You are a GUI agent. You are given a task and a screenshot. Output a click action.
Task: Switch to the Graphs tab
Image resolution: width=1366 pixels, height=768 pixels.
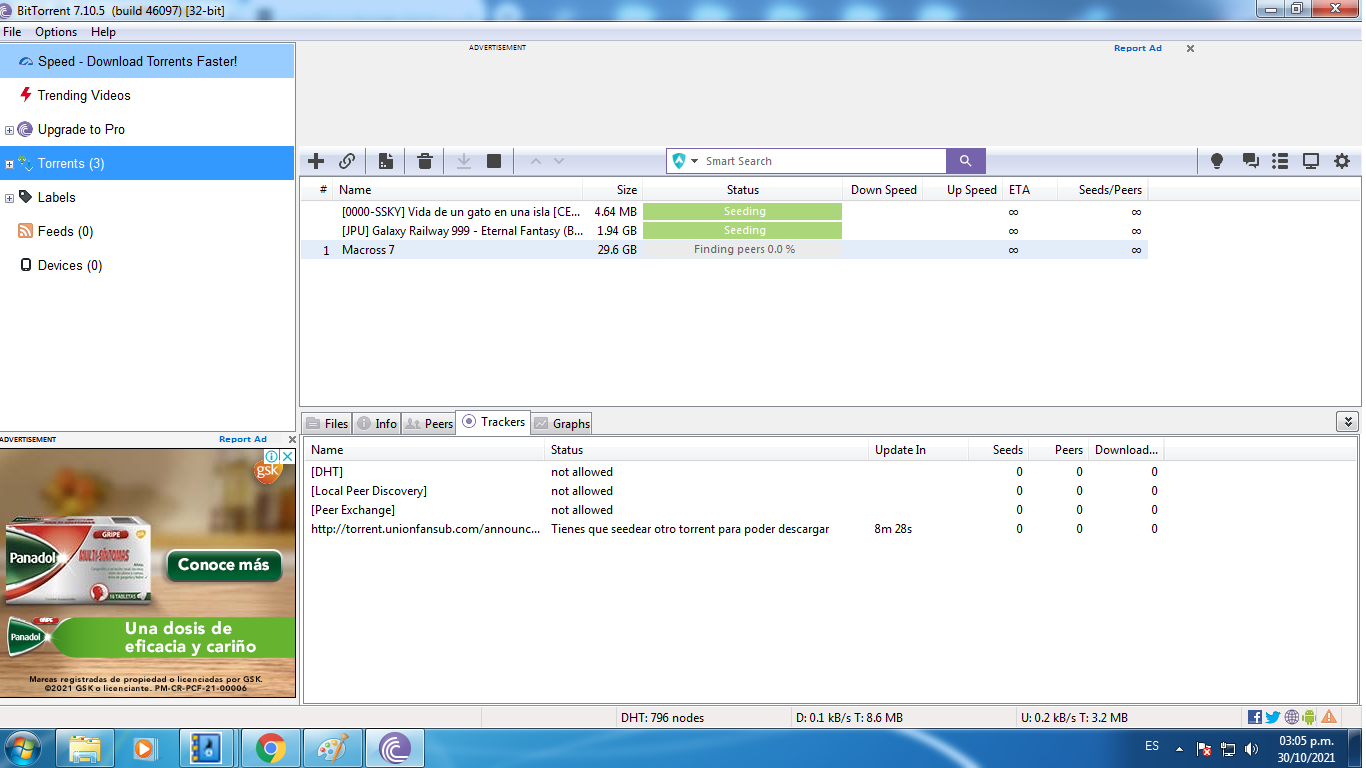562,424
